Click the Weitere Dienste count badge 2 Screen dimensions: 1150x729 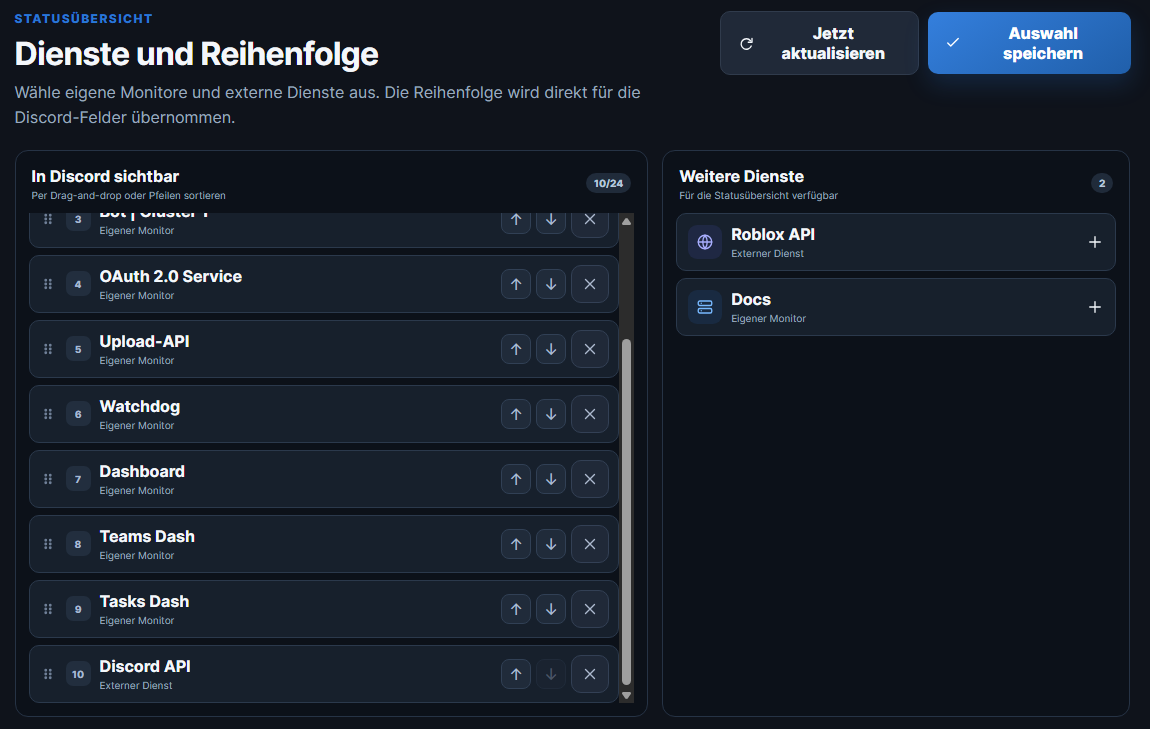click(x=1102, y=183)
